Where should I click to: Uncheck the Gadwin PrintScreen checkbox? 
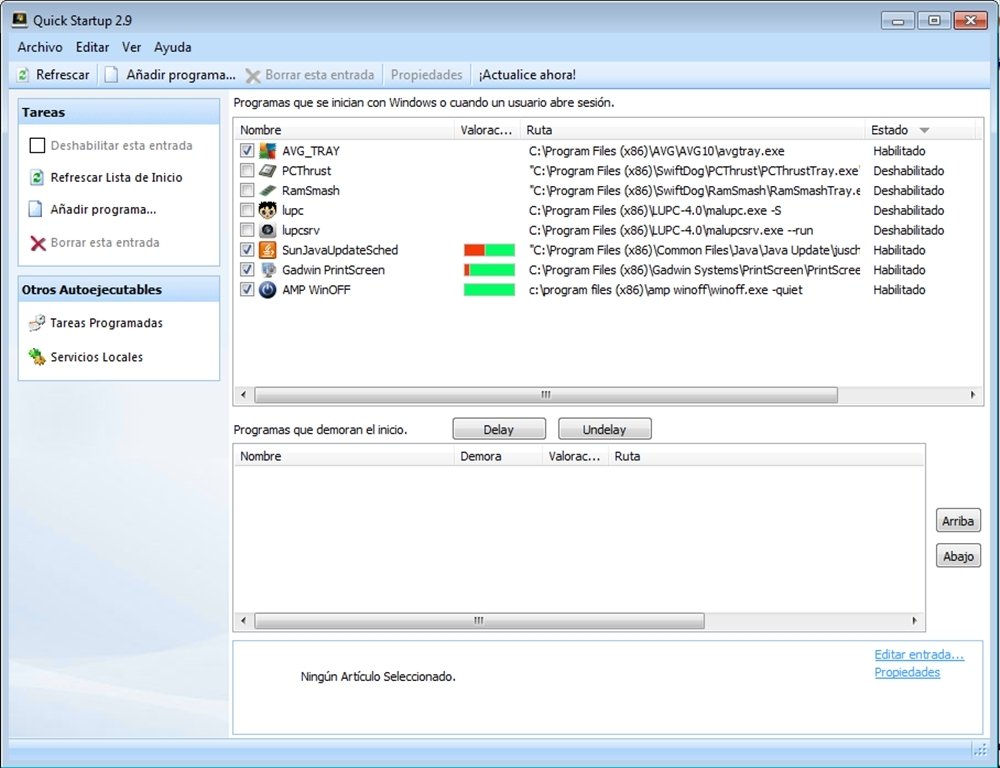[247, 270]
